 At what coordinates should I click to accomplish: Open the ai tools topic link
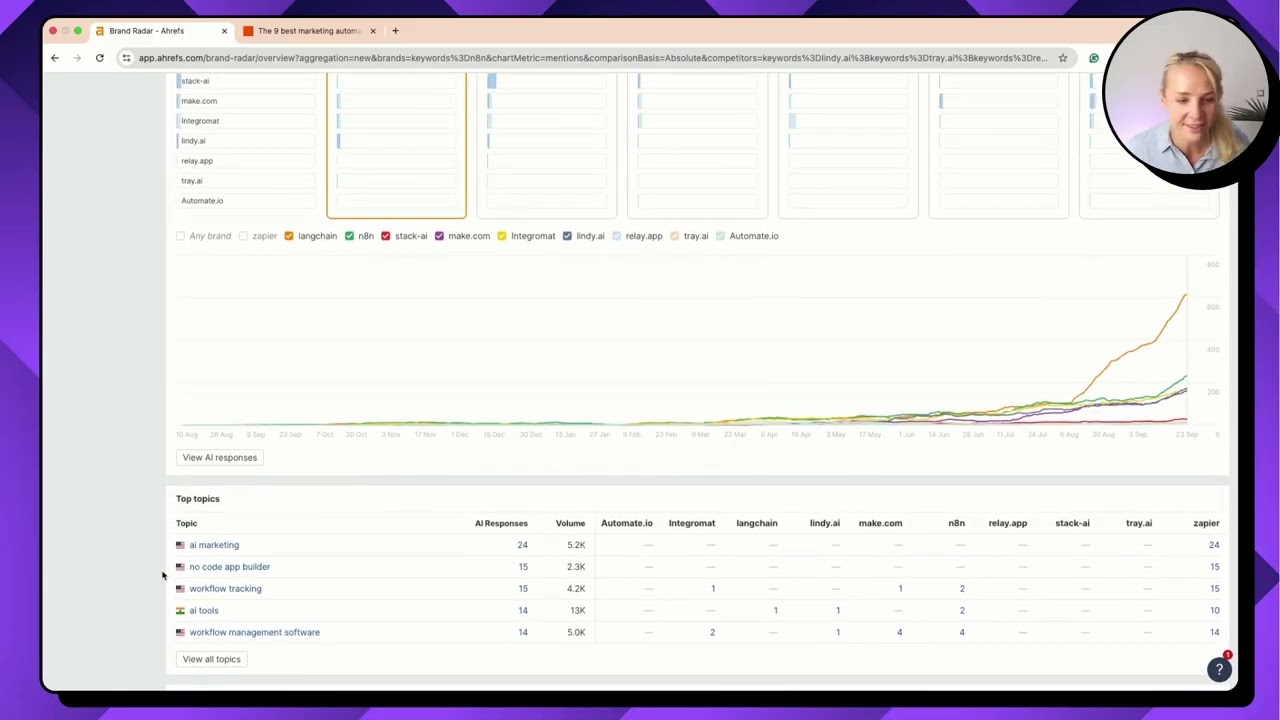[x=203, y=611]
